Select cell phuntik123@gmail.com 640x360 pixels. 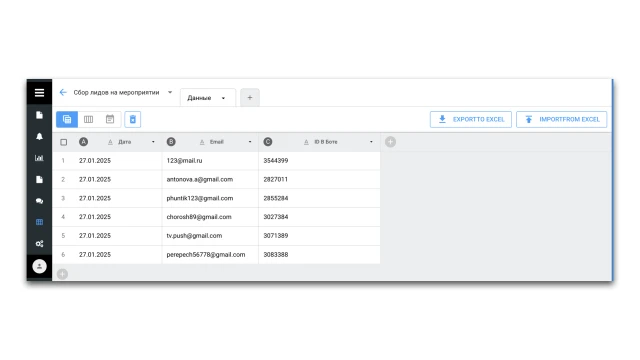pos(210,198)
